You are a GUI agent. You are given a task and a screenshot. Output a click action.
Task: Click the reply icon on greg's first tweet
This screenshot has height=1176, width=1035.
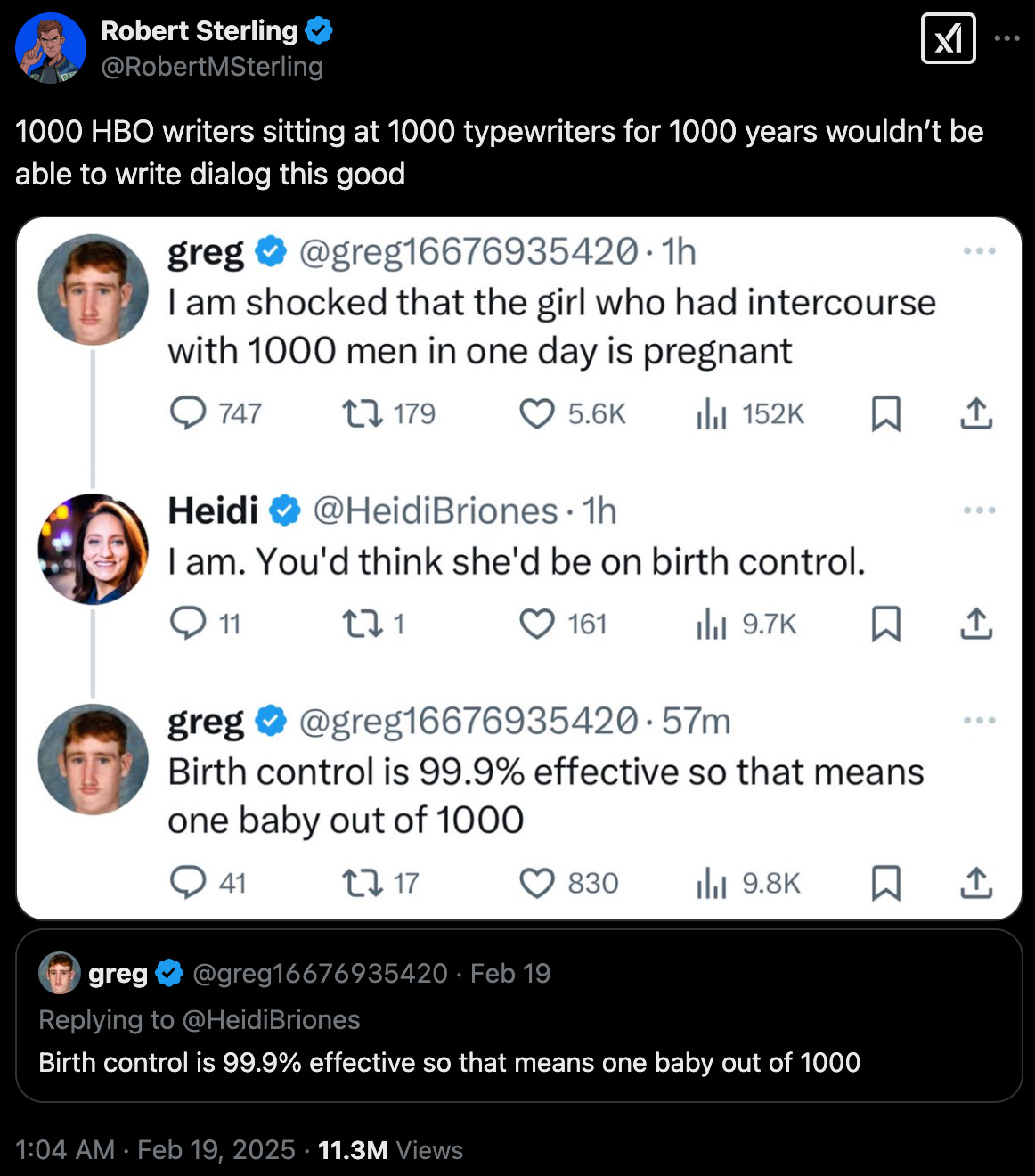tap(188, 413)
